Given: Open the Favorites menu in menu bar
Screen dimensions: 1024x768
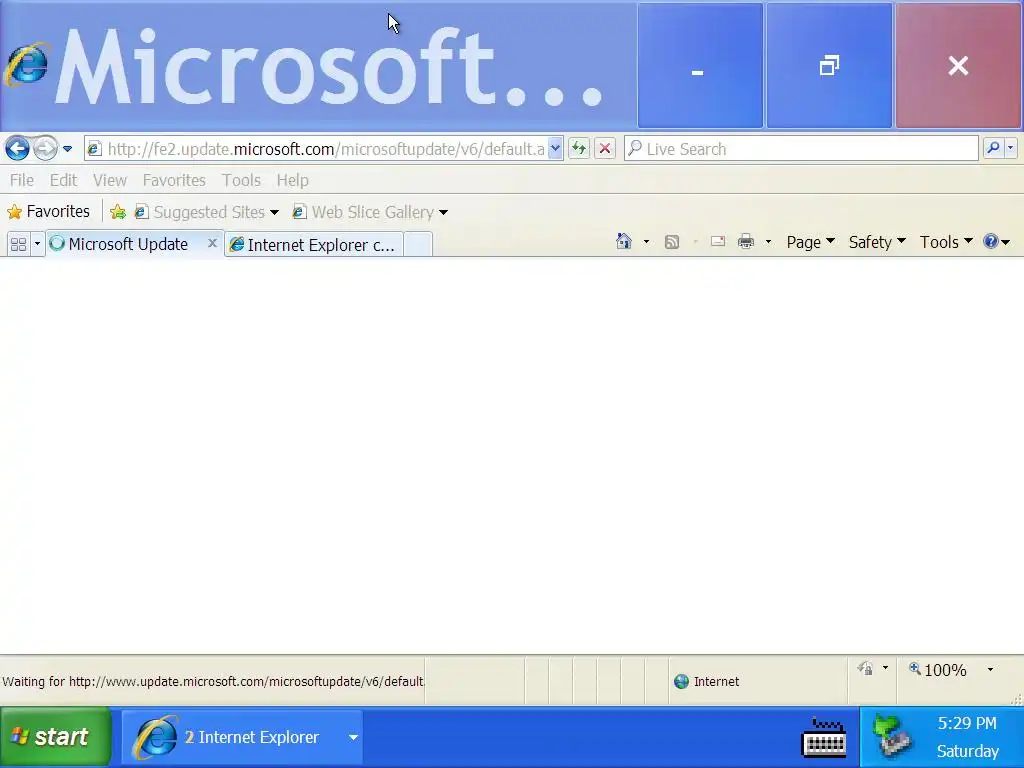Looking at the screenshot, I should (174, 180).
